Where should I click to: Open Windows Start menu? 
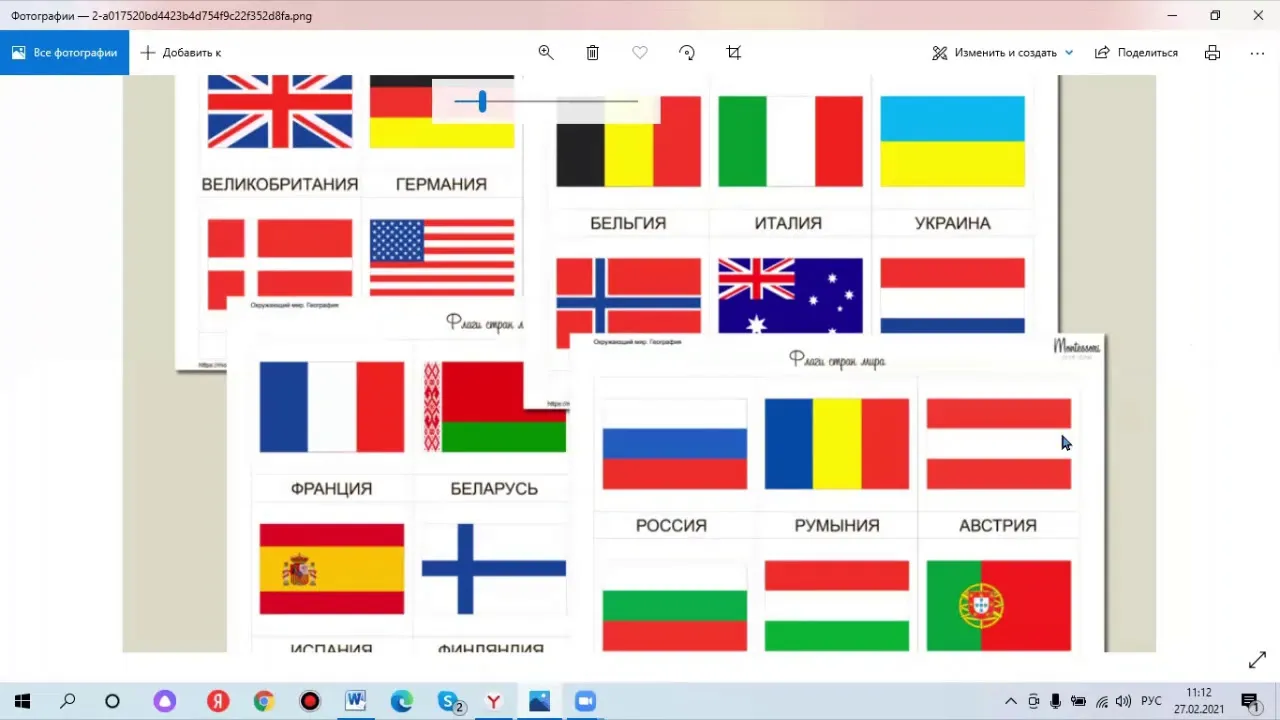[x=22, y=702]
